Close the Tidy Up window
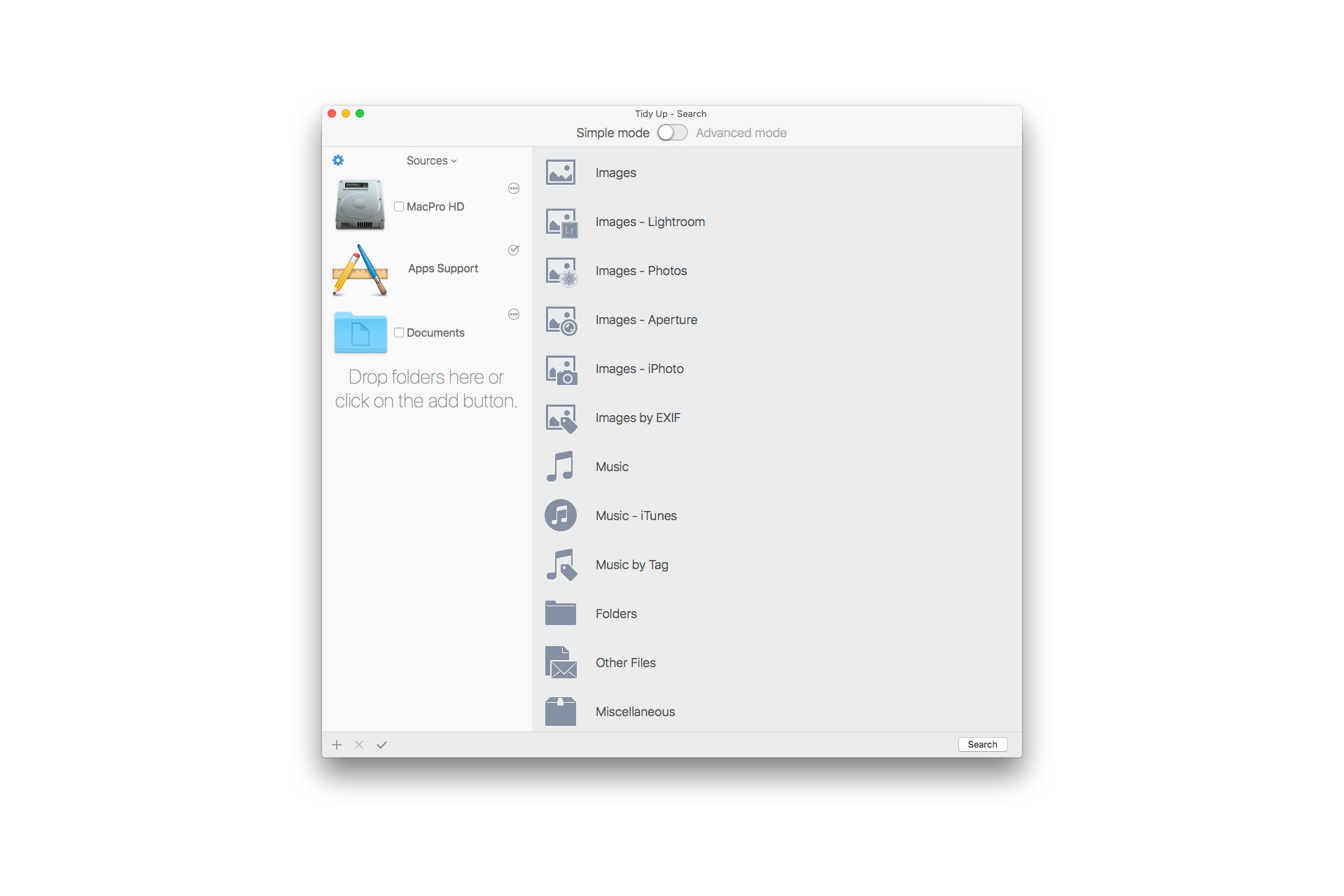 pos(332,113)
